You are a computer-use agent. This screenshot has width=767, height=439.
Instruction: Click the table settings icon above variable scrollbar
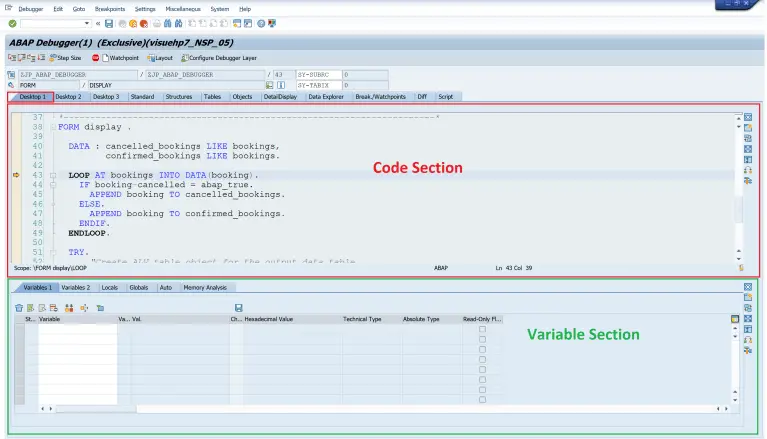pyautogui.click(x=735, y=319)
